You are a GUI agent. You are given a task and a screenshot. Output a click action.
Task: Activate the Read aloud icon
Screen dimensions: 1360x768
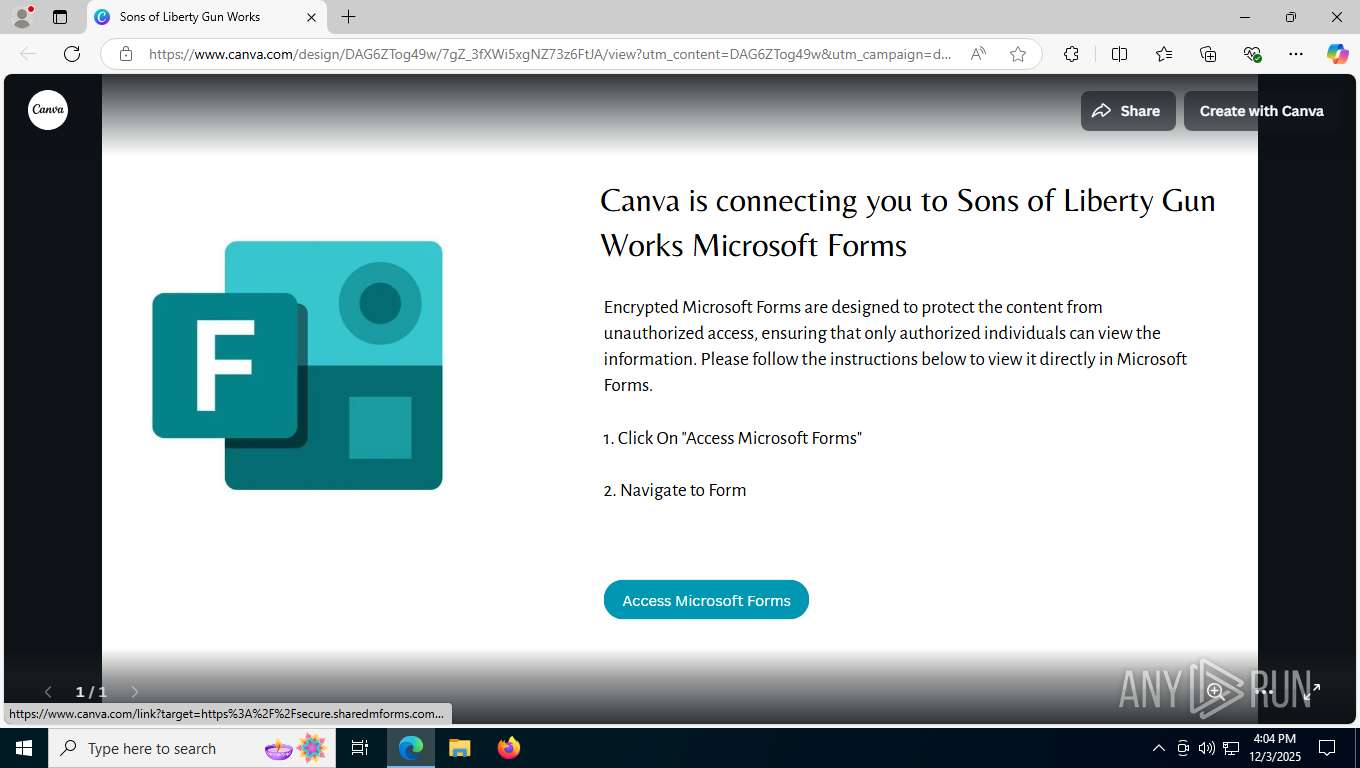pos(978,54)
